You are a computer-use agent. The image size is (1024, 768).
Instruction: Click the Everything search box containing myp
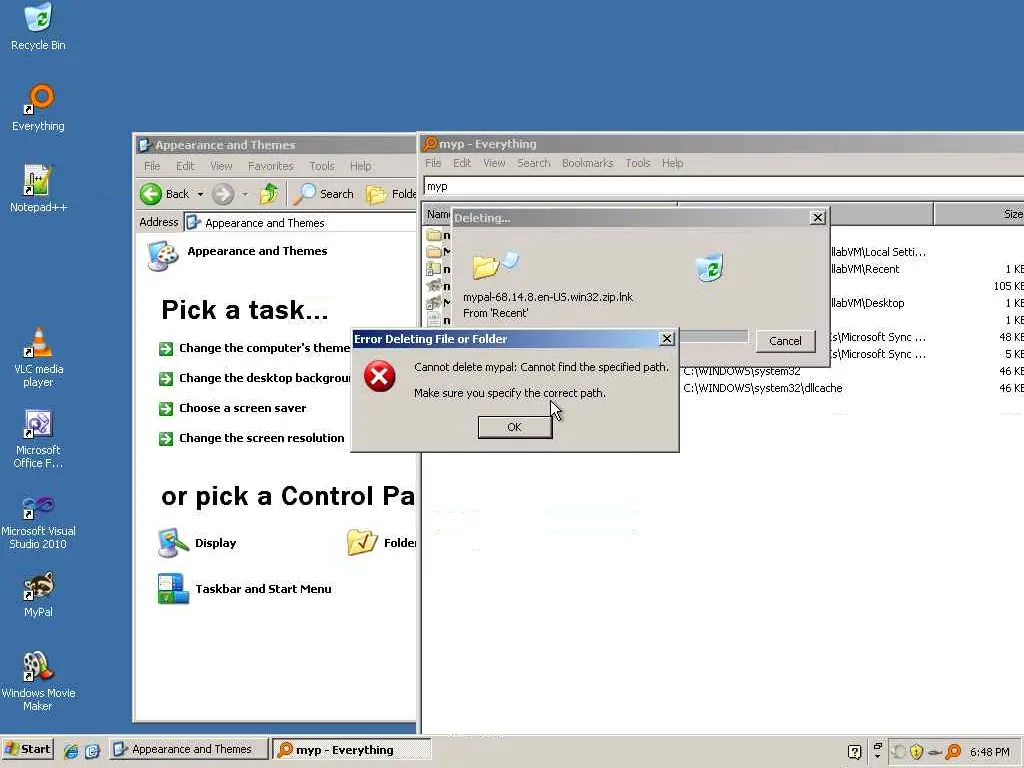click(723, 186)
